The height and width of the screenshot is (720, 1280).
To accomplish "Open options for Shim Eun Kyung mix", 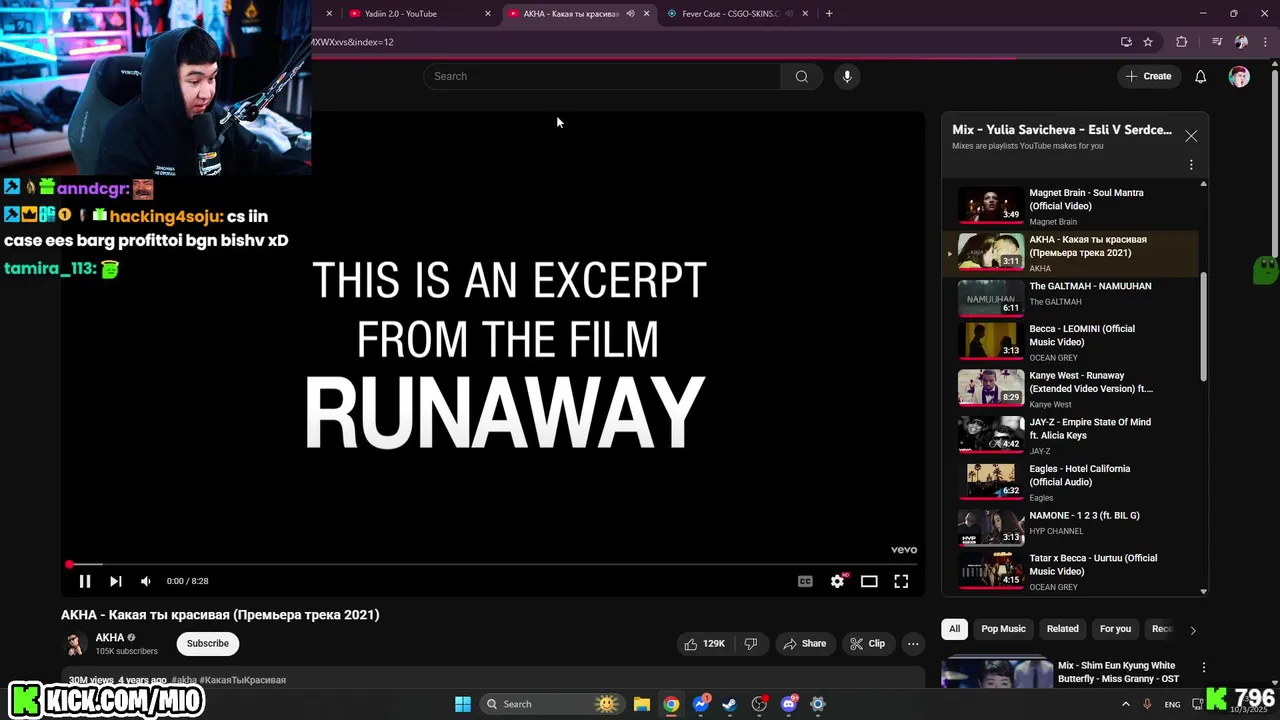I will [1204, 667].
